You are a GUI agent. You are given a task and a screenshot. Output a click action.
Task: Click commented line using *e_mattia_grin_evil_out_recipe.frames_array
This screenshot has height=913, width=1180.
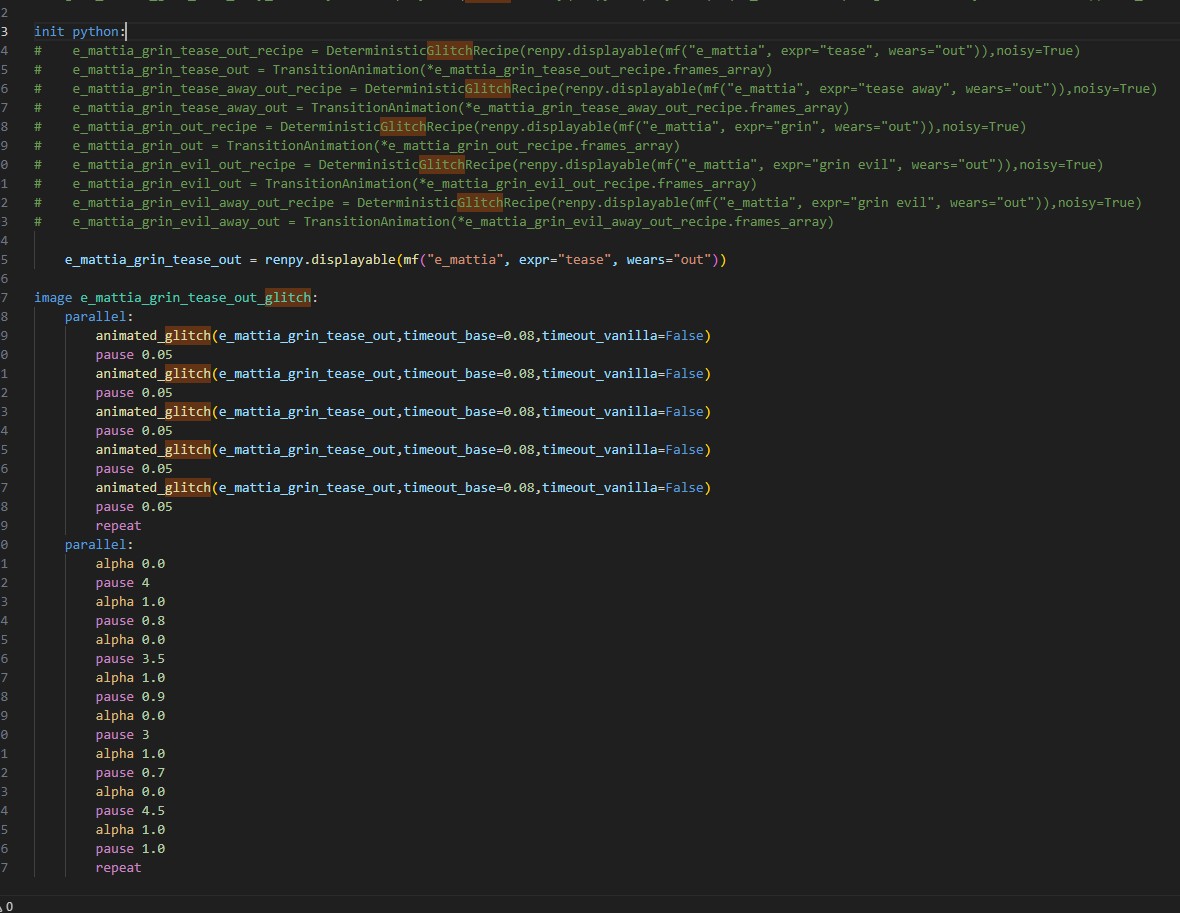click(395, 184)
